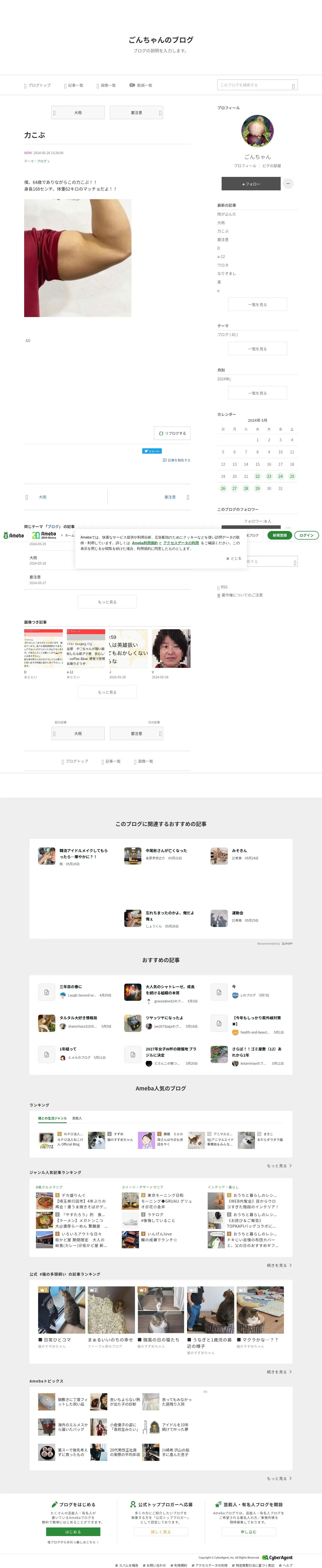
Task: Open 画像一覧 in the top navigation
Action: [x=106, y=85]
